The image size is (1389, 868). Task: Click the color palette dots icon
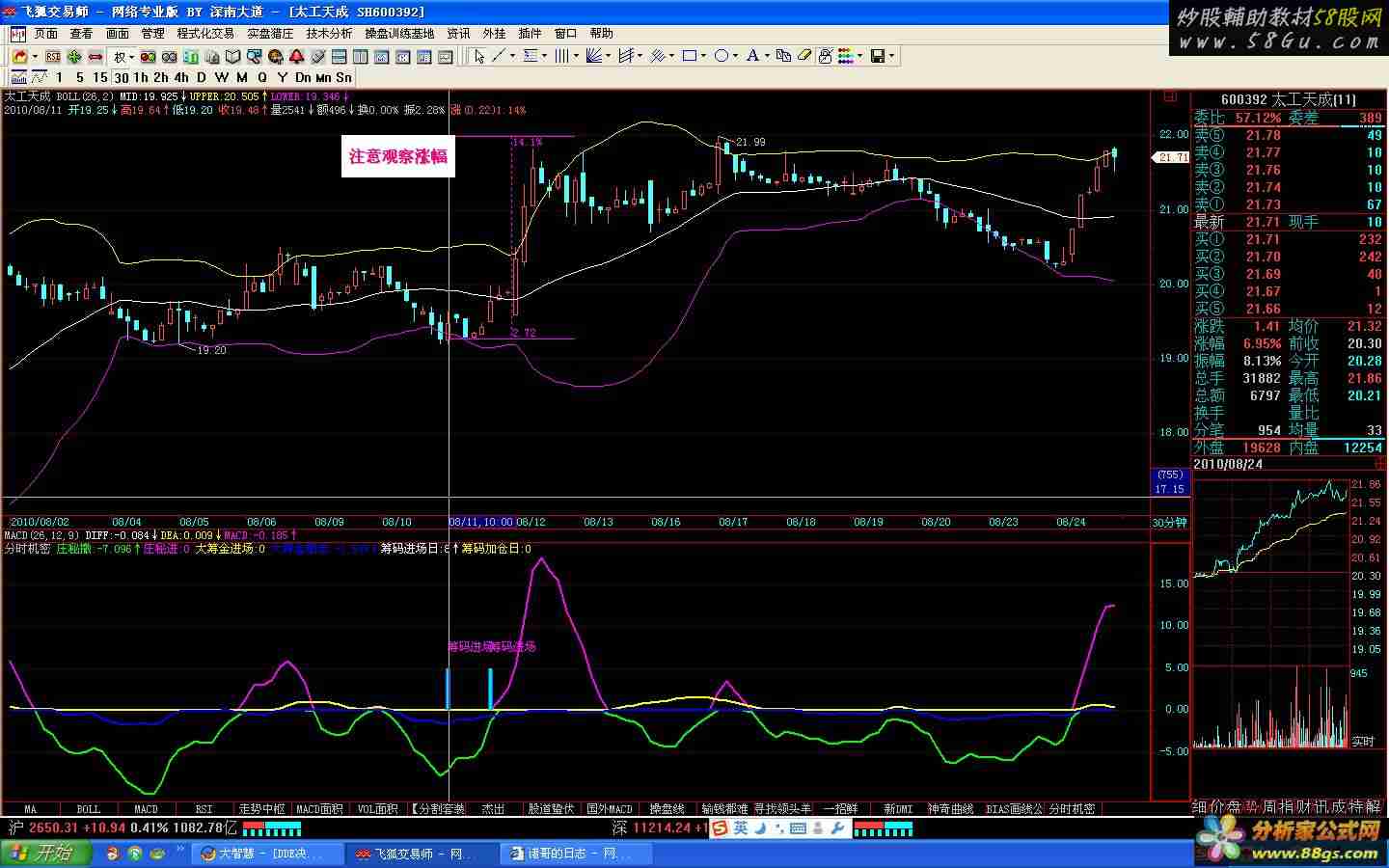pos(846,56)
